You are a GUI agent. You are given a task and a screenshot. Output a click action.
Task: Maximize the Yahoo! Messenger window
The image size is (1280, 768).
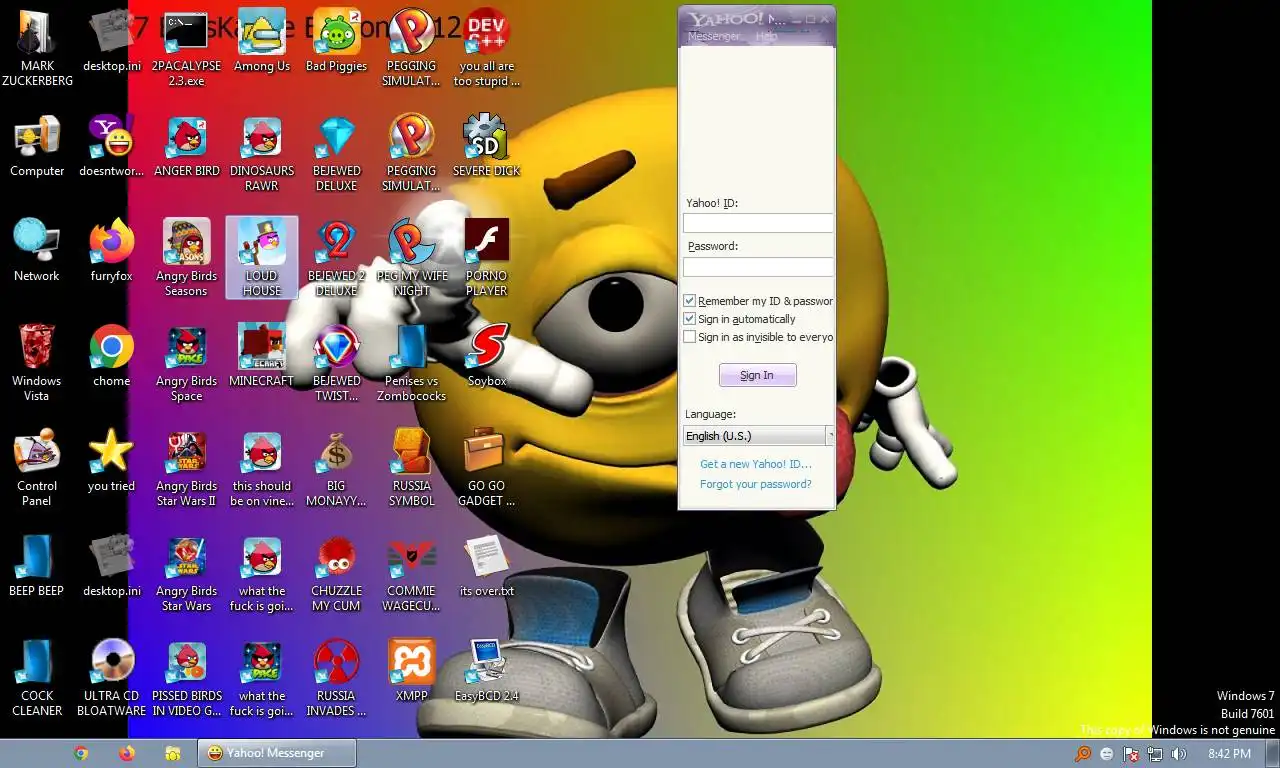click(810, 19)
